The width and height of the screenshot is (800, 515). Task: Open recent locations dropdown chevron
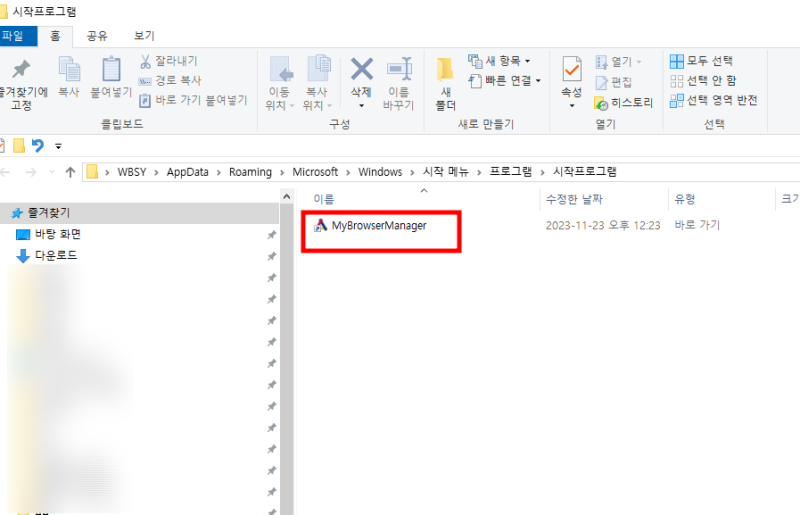(x=52, y=172)
